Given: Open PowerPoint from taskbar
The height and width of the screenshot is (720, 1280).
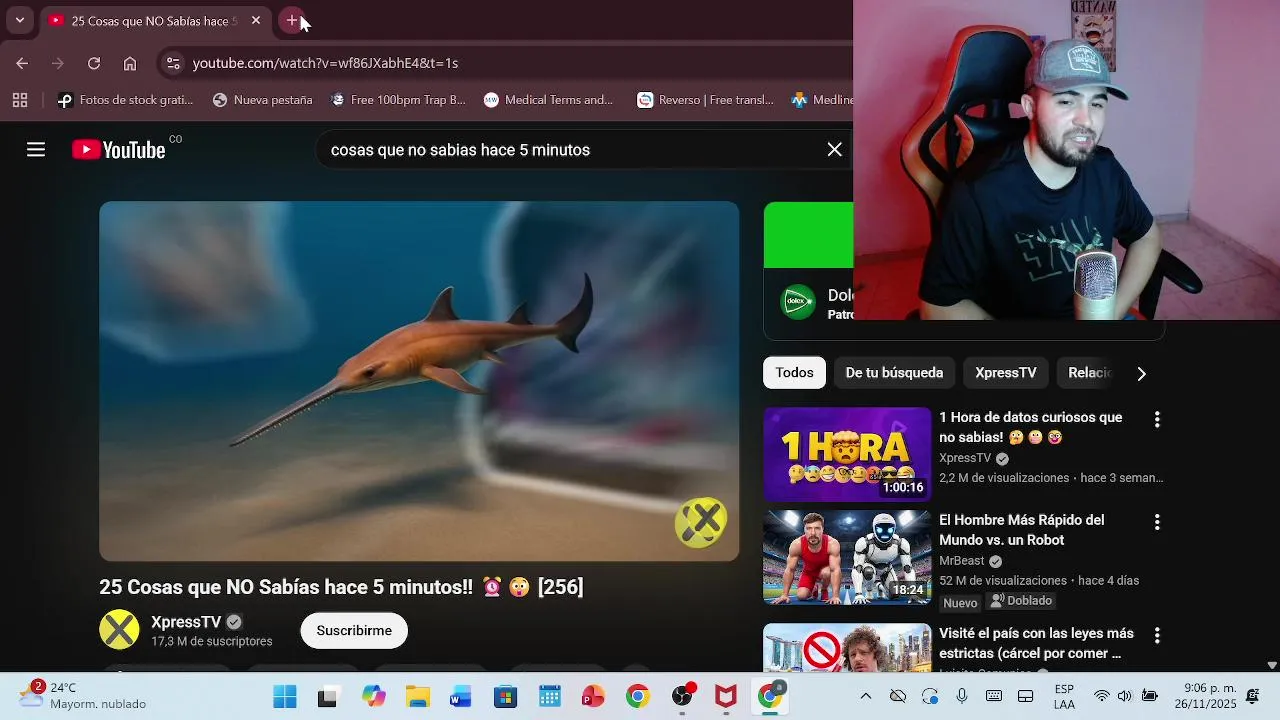Looking at the screenshot, I should [593, 697].
